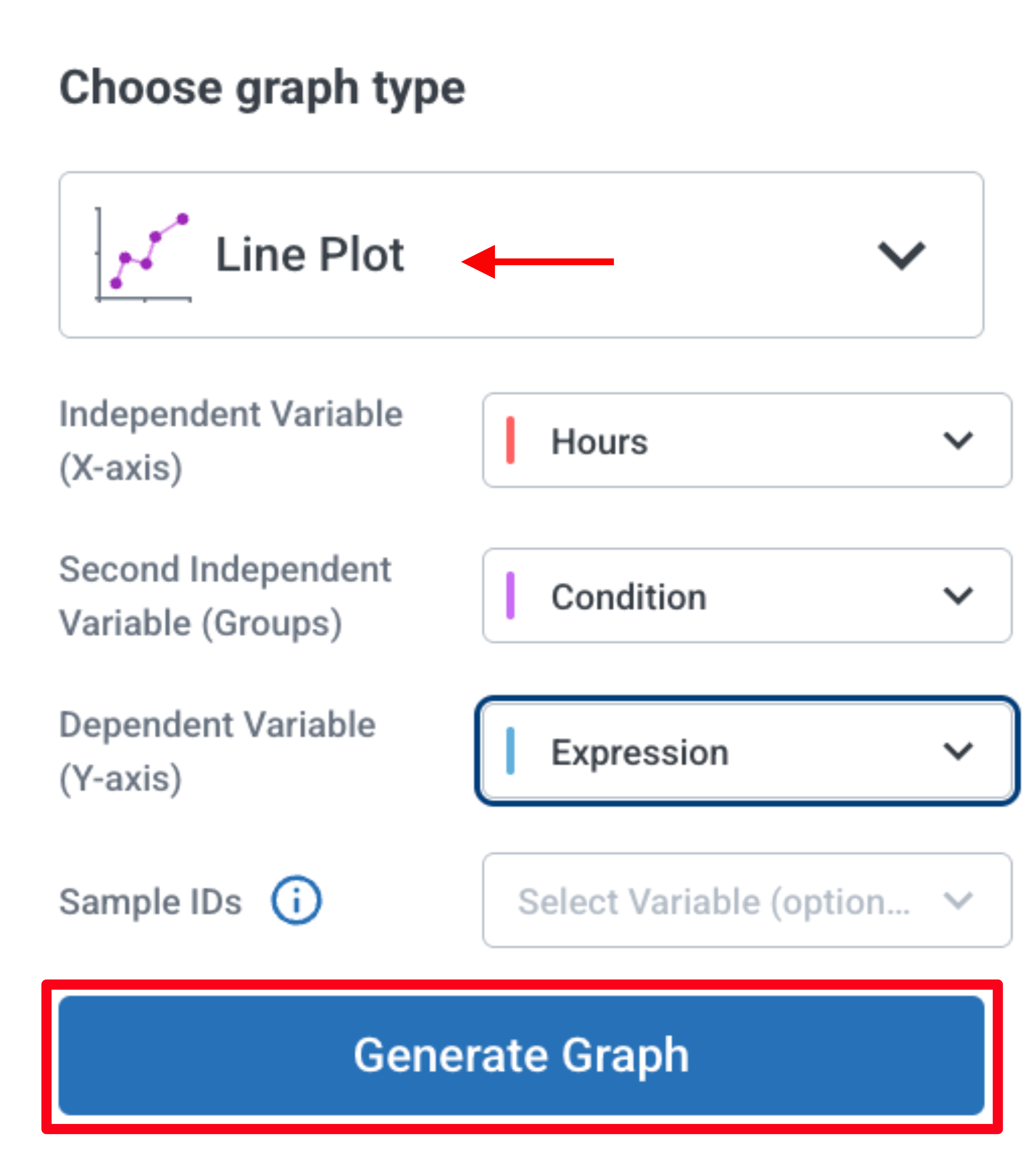Image resolution: width=1033 pixels, height=1176 pixels.
Task: Click the red color bar beside Hours
Action: click(x=510, y=440)
